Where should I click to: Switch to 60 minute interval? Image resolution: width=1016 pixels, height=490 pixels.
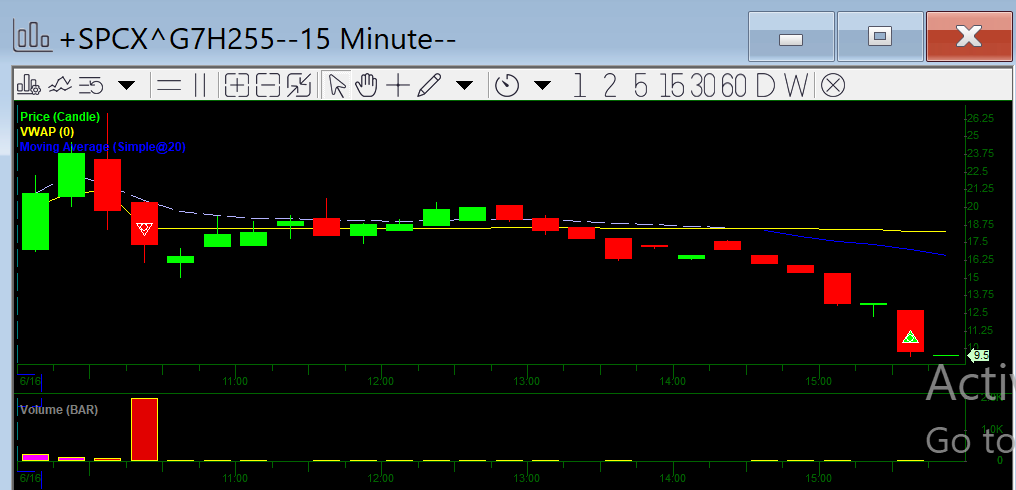point(734,85)
